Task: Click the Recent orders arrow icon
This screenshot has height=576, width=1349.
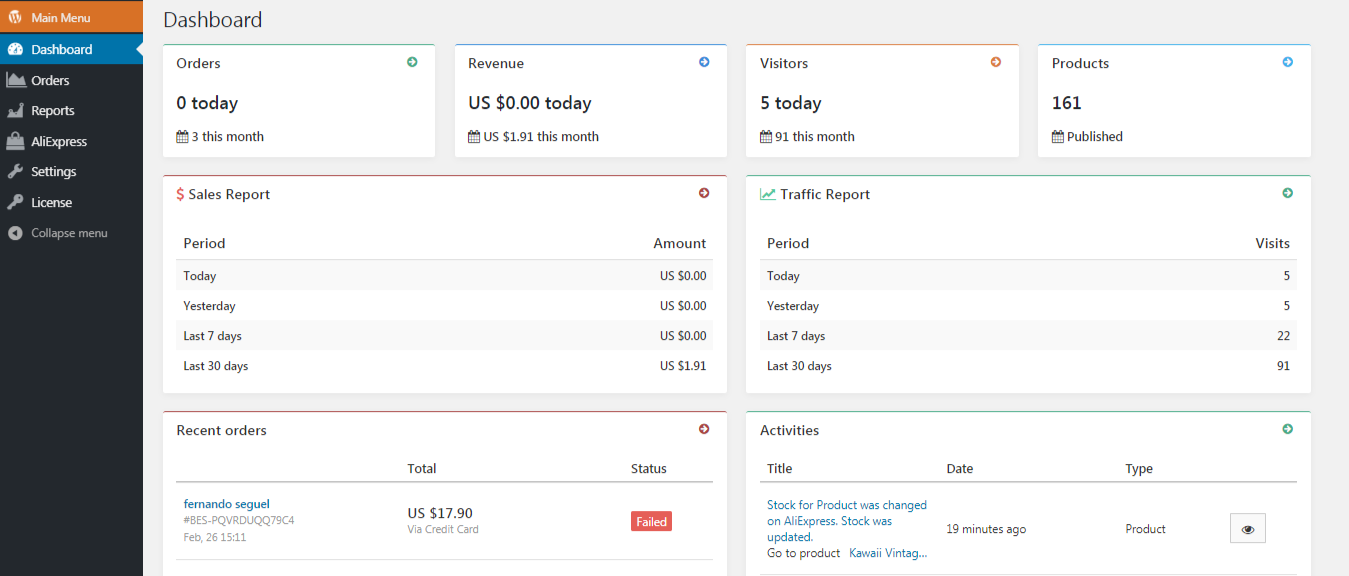Action: (x=704, y=429)
